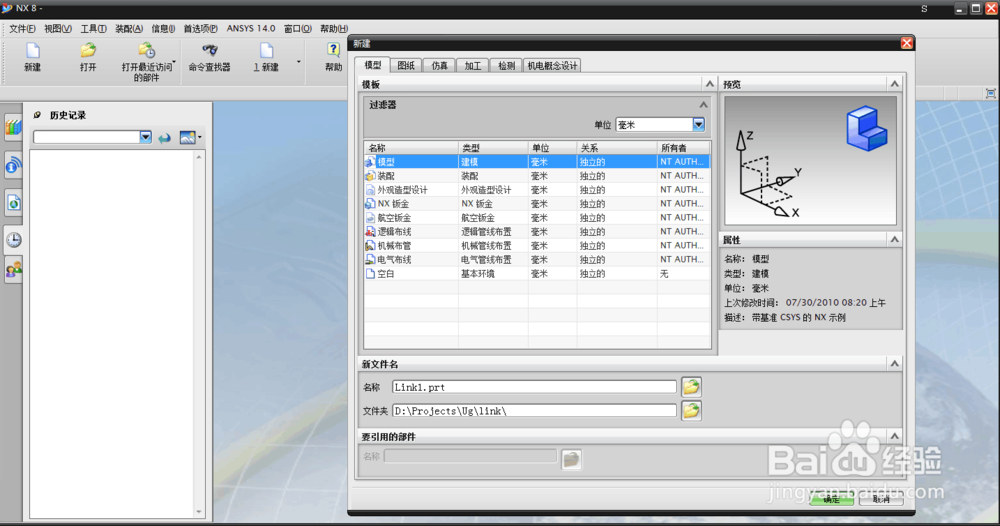Switch to the 检测 tab
The height and width of the screenshot is (526, 1000).
[x=506, y=66]
